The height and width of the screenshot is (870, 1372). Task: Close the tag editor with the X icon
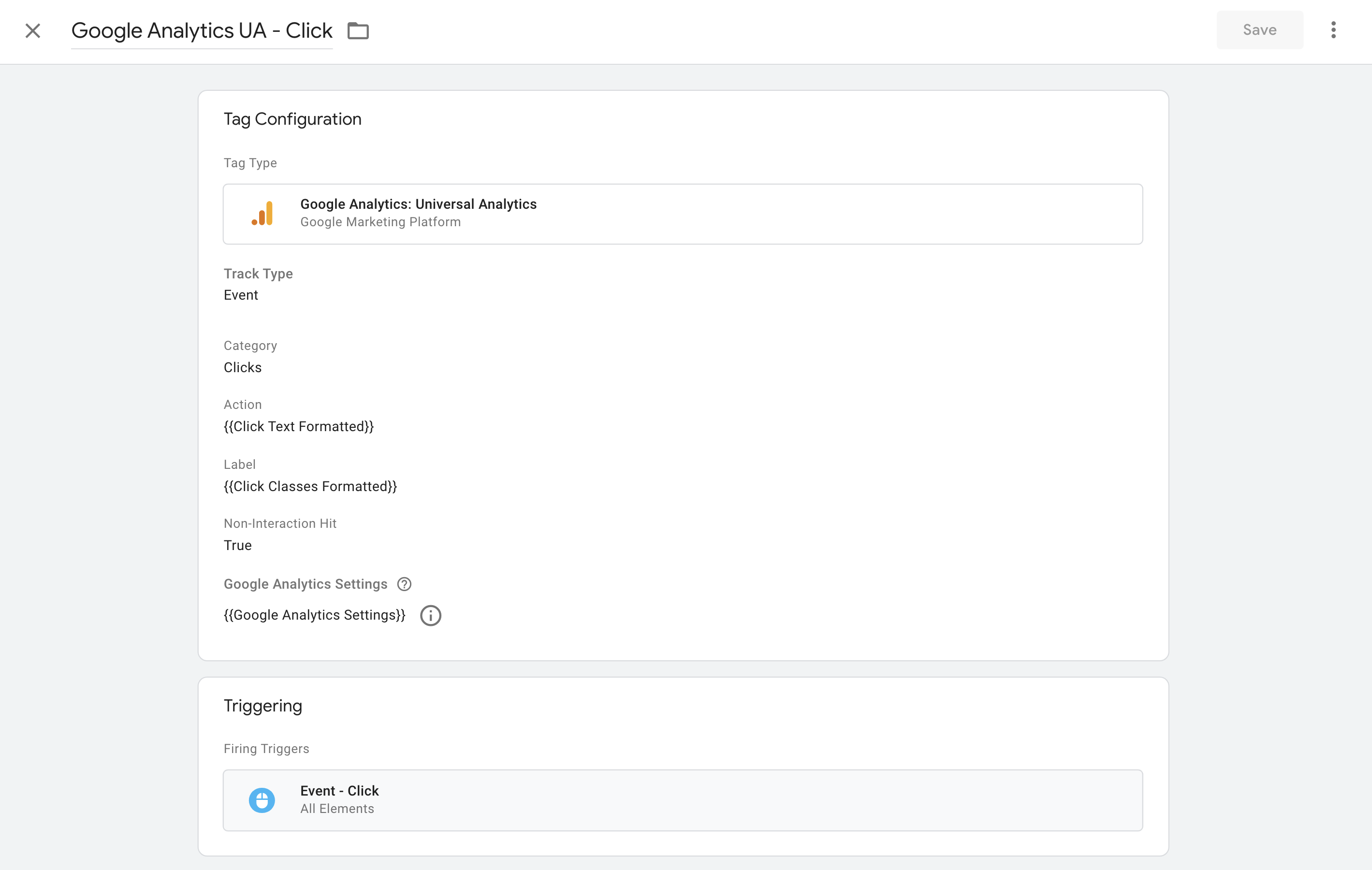33,30
